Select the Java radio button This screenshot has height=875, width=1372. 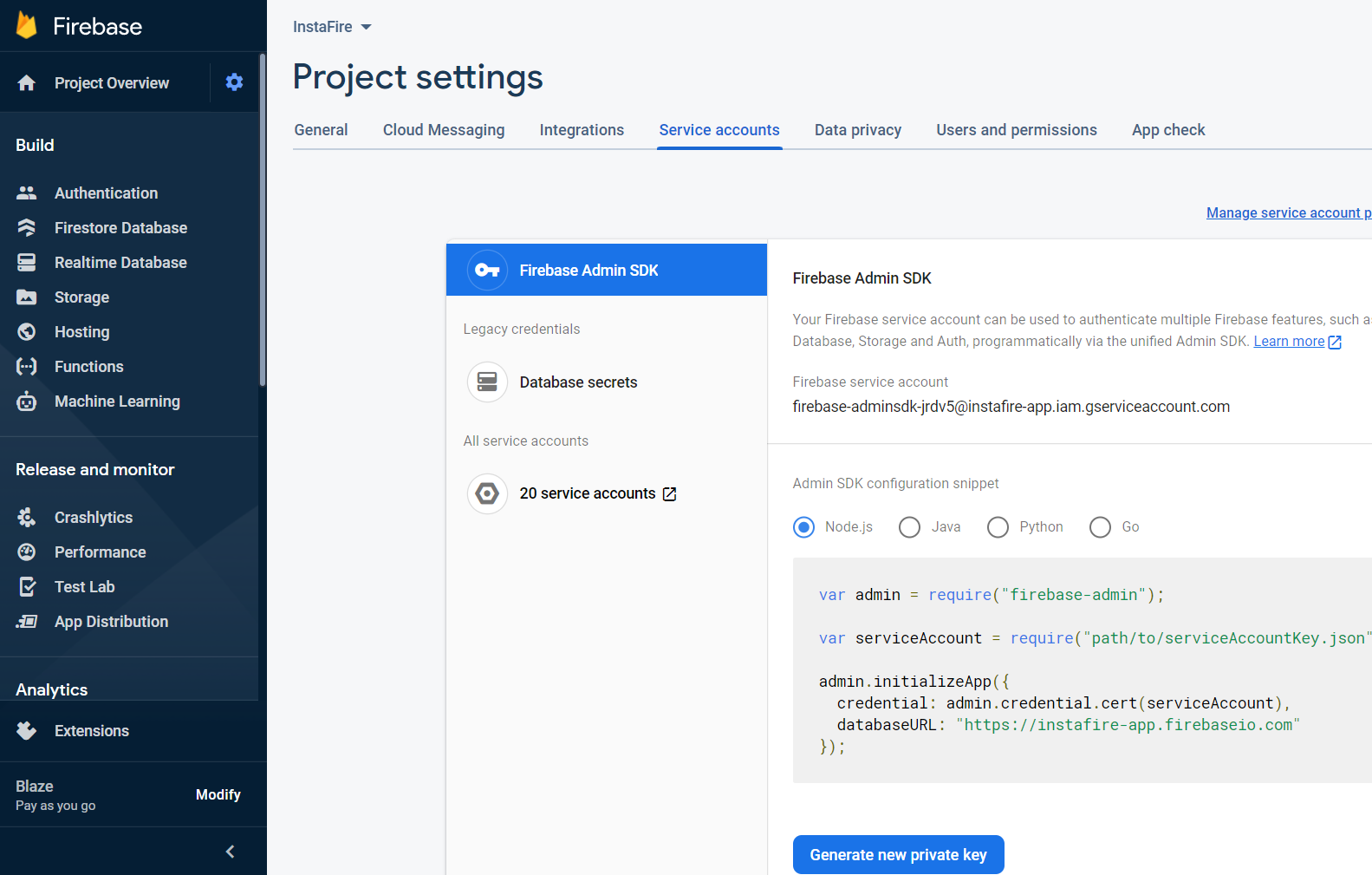[909, 527]
